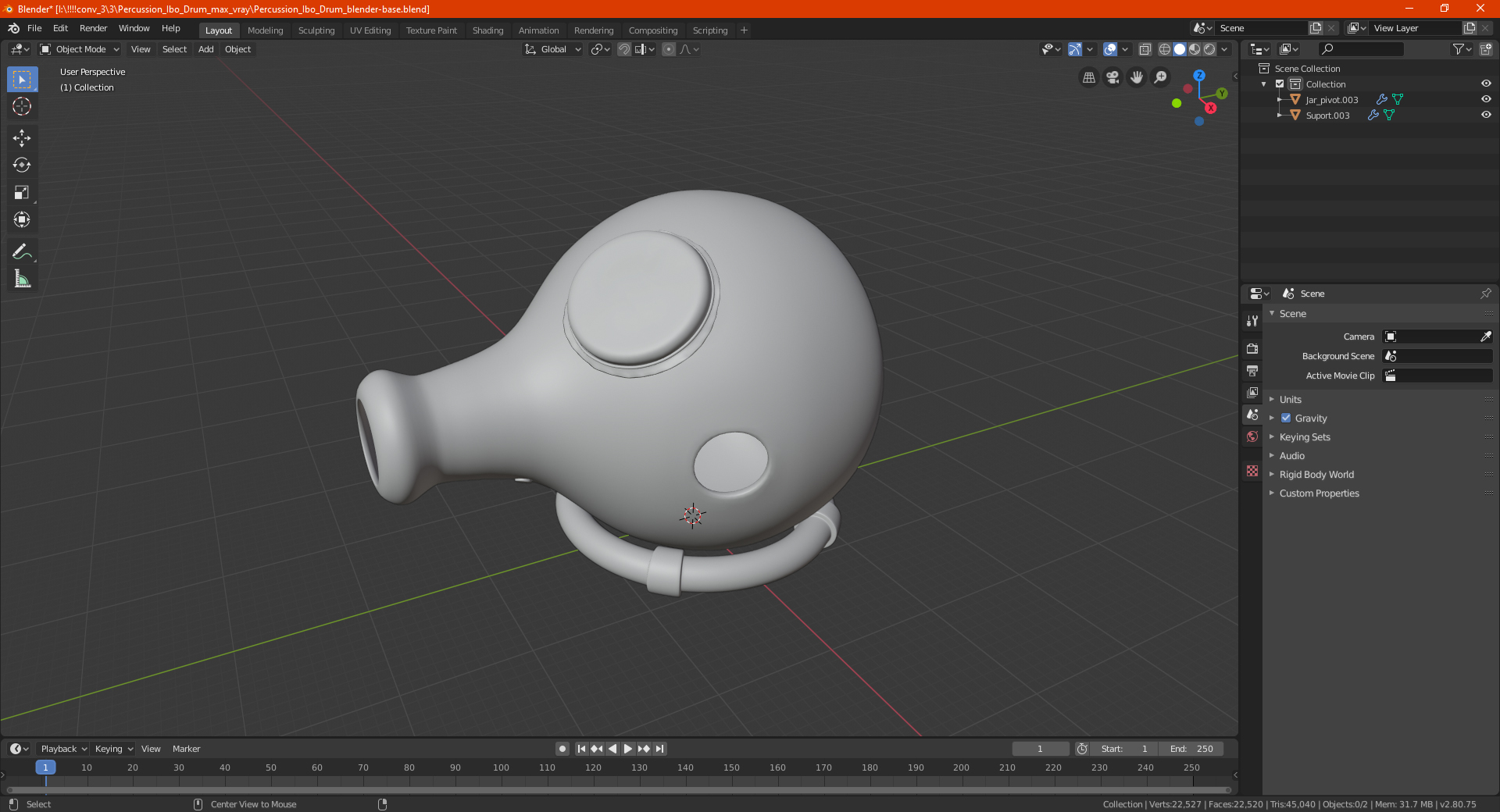Open the Render menu
The width and height of the screenshot is (1500, 812).
94,28
